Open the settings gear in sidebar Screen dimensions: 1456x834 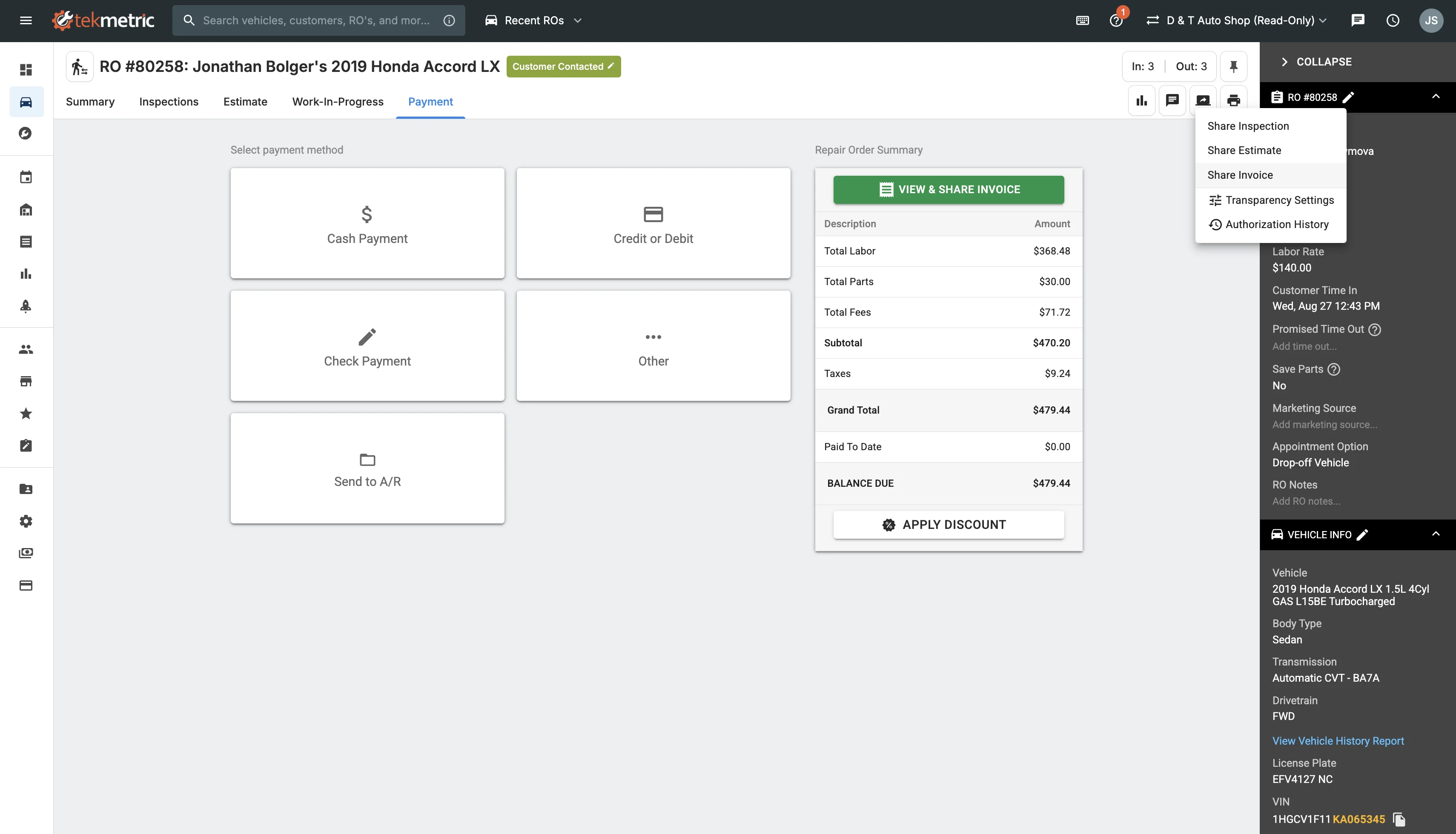pyautogui.click(x=26, y=521)
